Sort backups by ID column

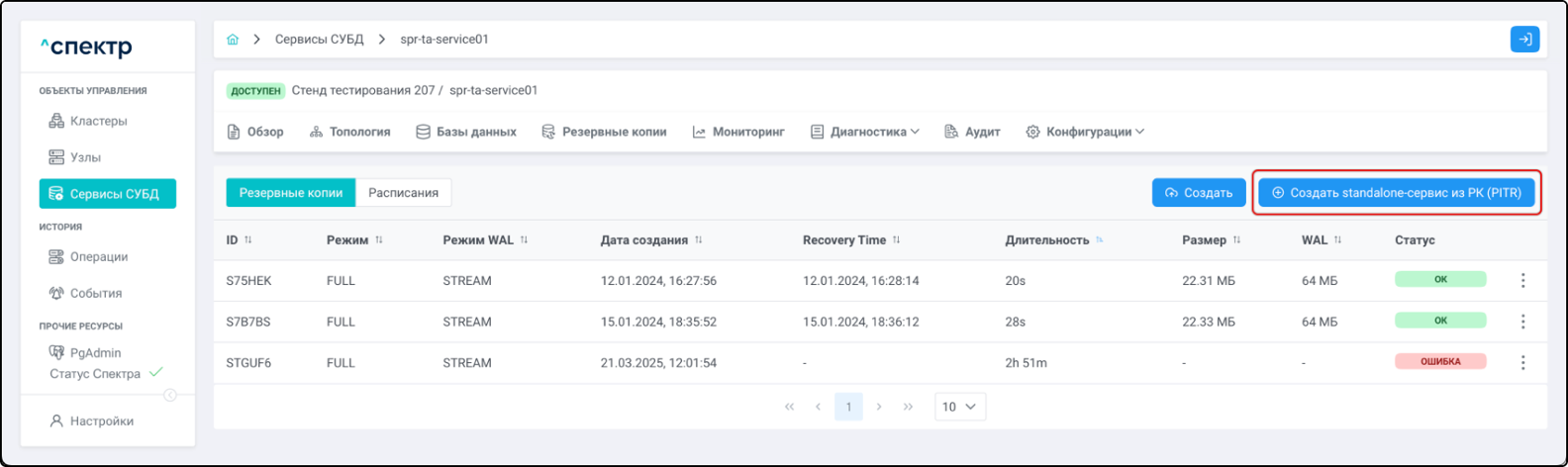tap(247, 240)
